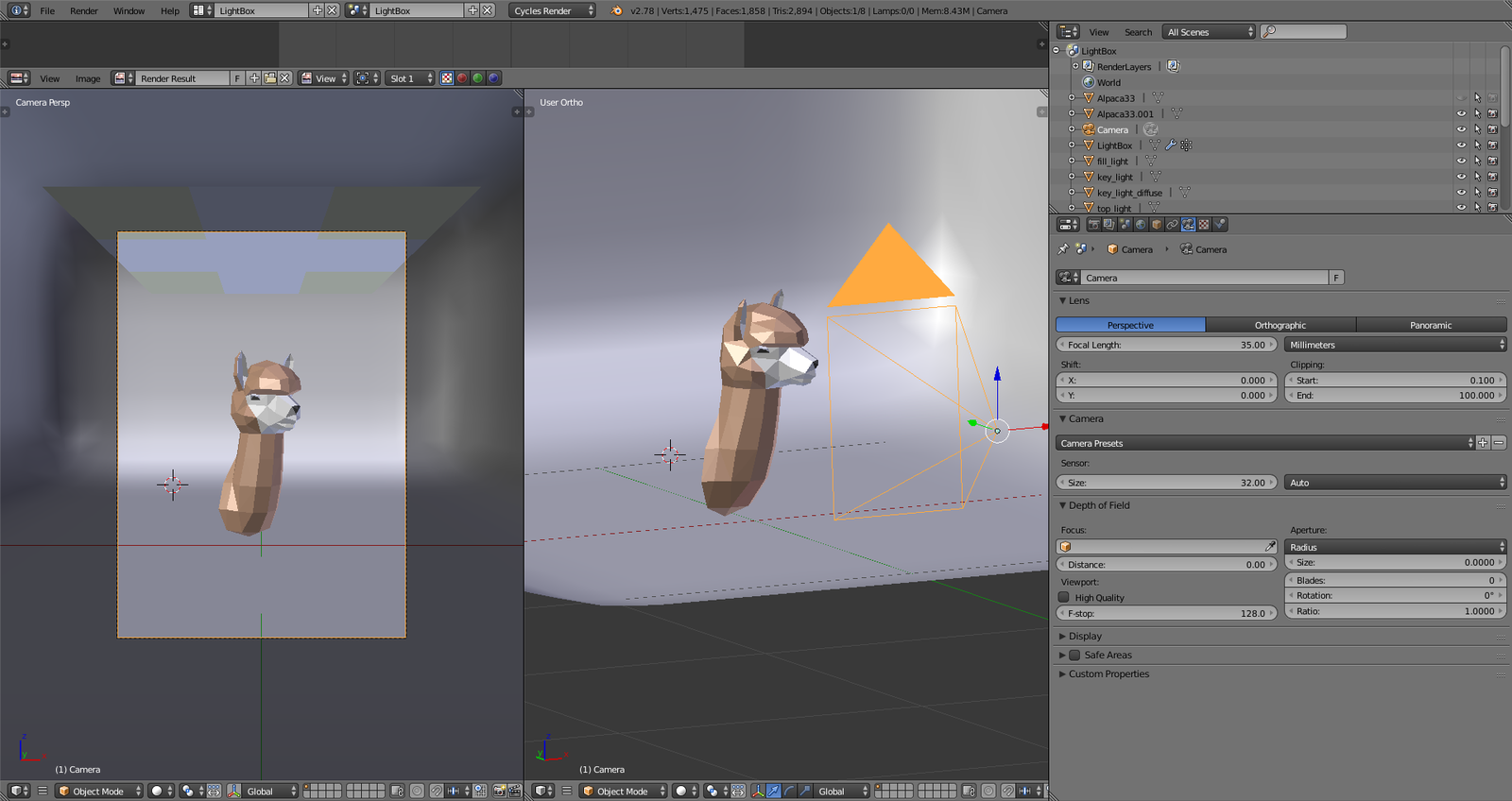Screen dimensions: 1512x801
Task: Enable the Safe Areas checkbox
Action: click(x=1074, y=655)
